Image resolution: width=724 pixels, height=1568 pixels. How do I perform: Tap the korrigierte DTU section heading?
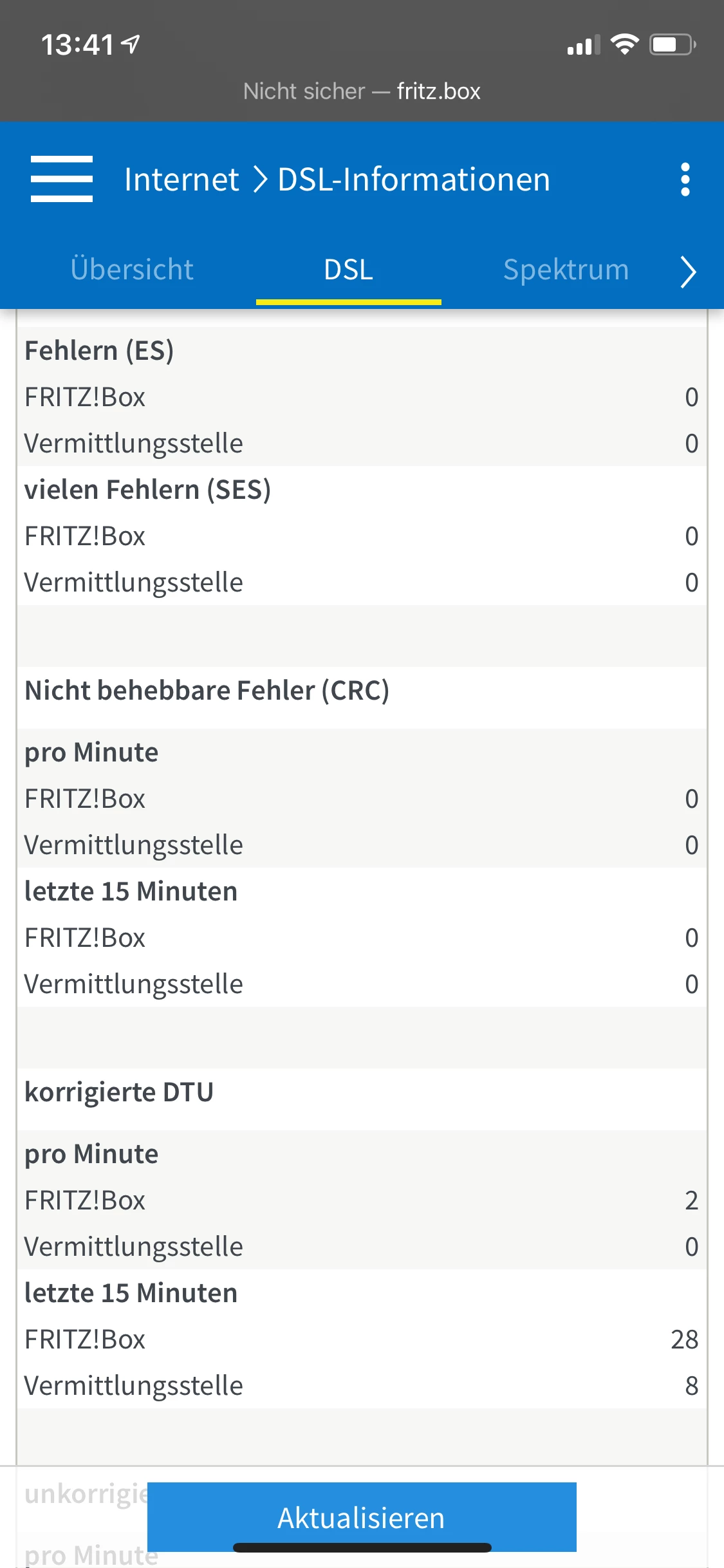click(x=119, y=1092)
